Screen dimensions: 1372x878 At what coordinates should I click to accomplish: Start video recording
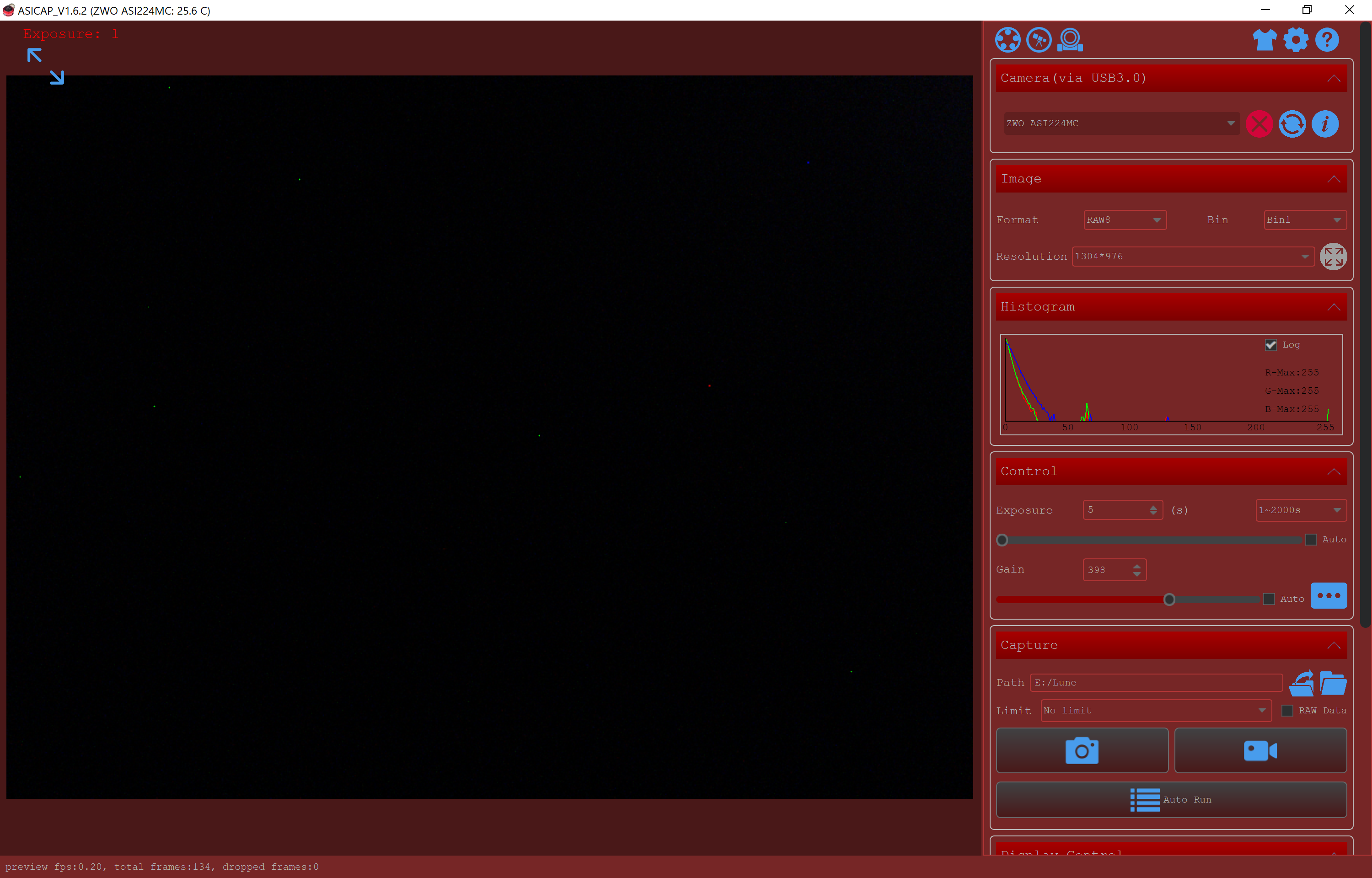(1259, 750)
